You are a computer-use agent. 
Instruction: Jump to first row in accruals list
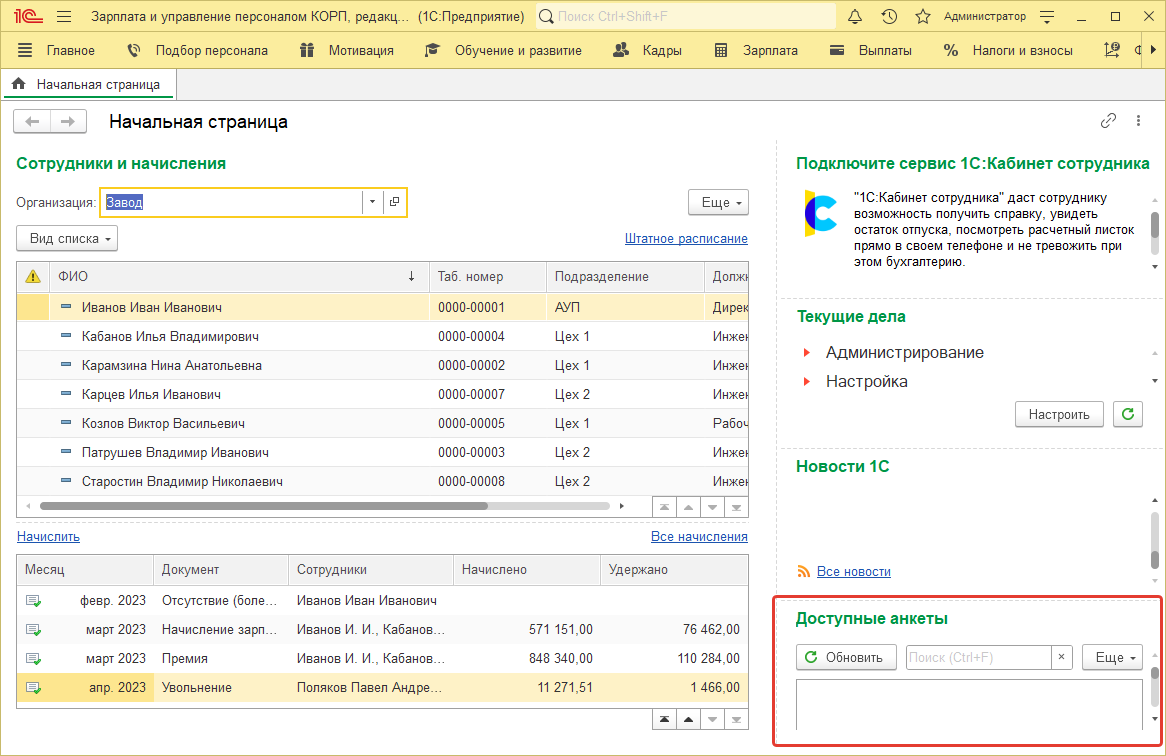[664, 720]
